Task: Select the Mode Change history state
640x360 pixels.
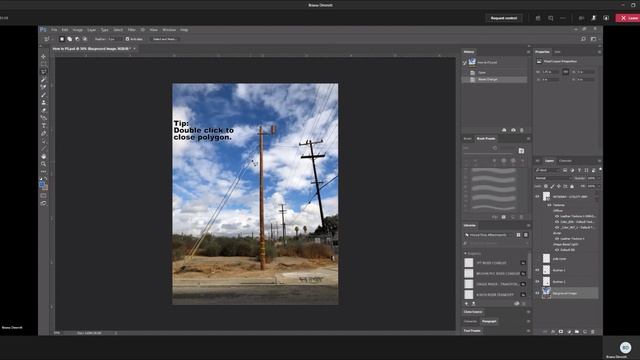Action: coord(494,80)
